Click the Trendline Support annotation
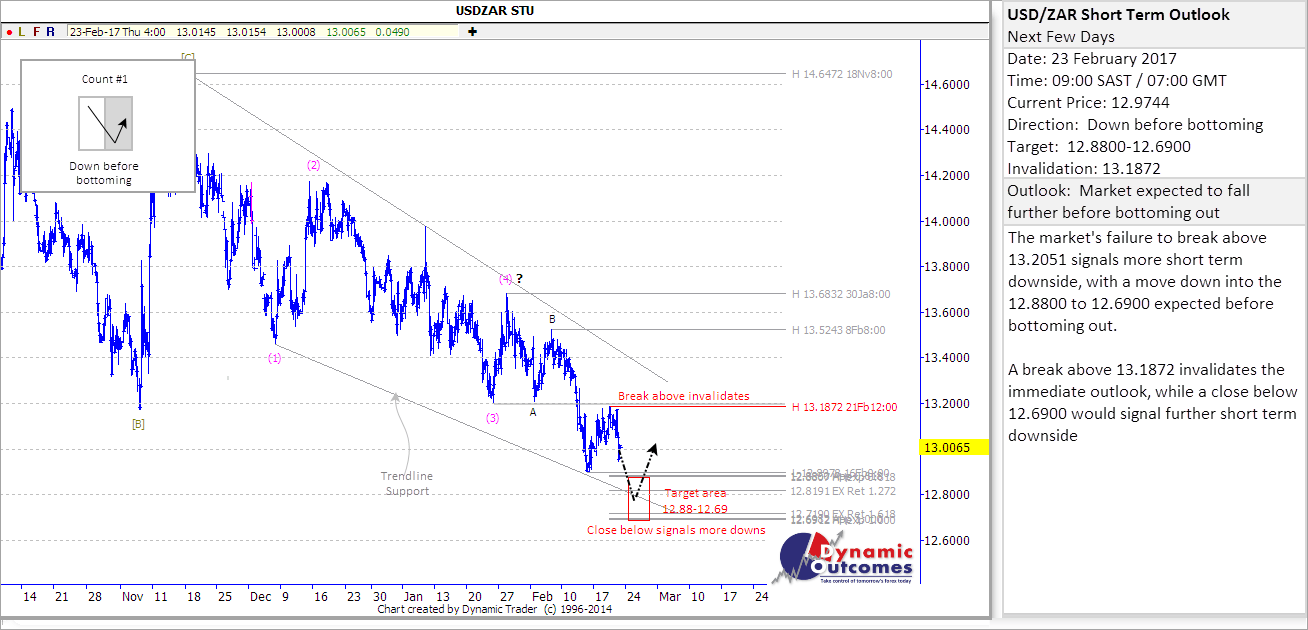 click(406, 483)
